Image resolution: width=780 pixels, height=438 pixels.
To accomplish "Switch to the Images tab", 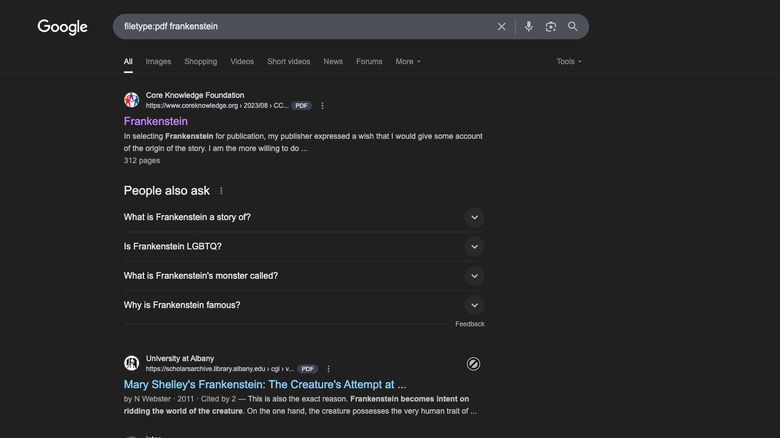I will (x=158, y=61).
